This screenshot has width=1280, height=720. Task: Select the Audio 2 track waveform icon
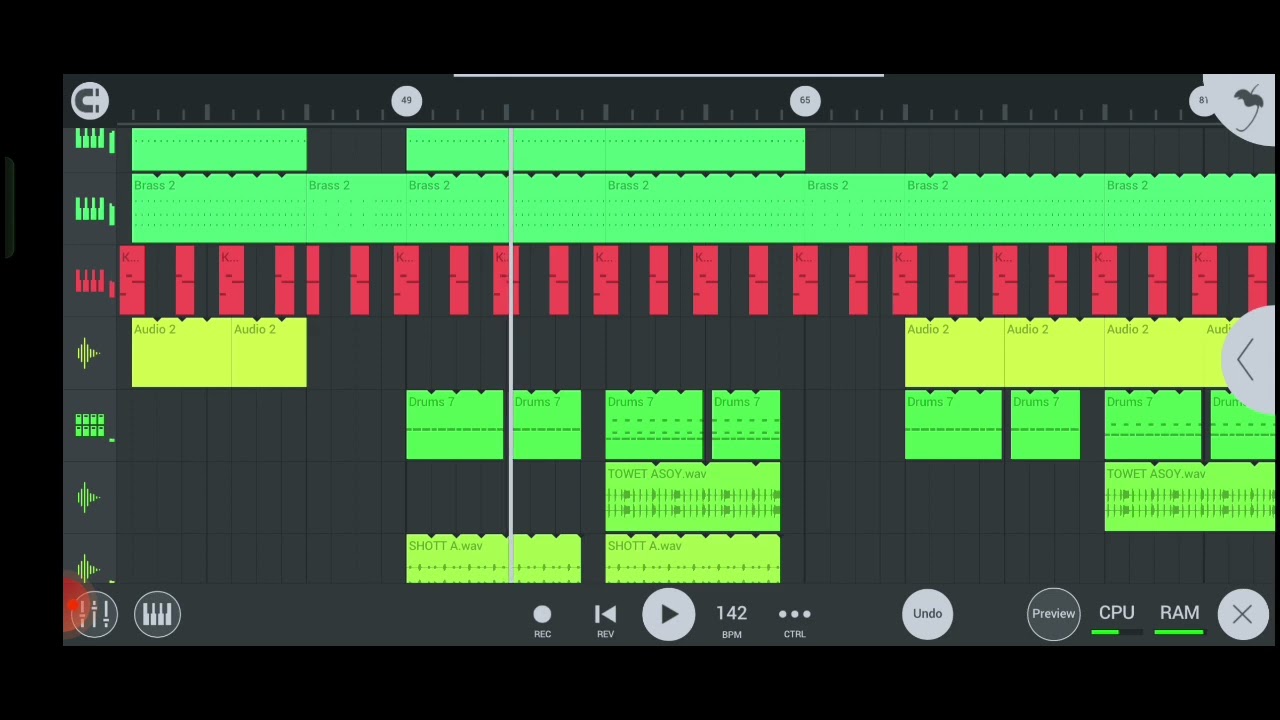[x=89, y=353]
